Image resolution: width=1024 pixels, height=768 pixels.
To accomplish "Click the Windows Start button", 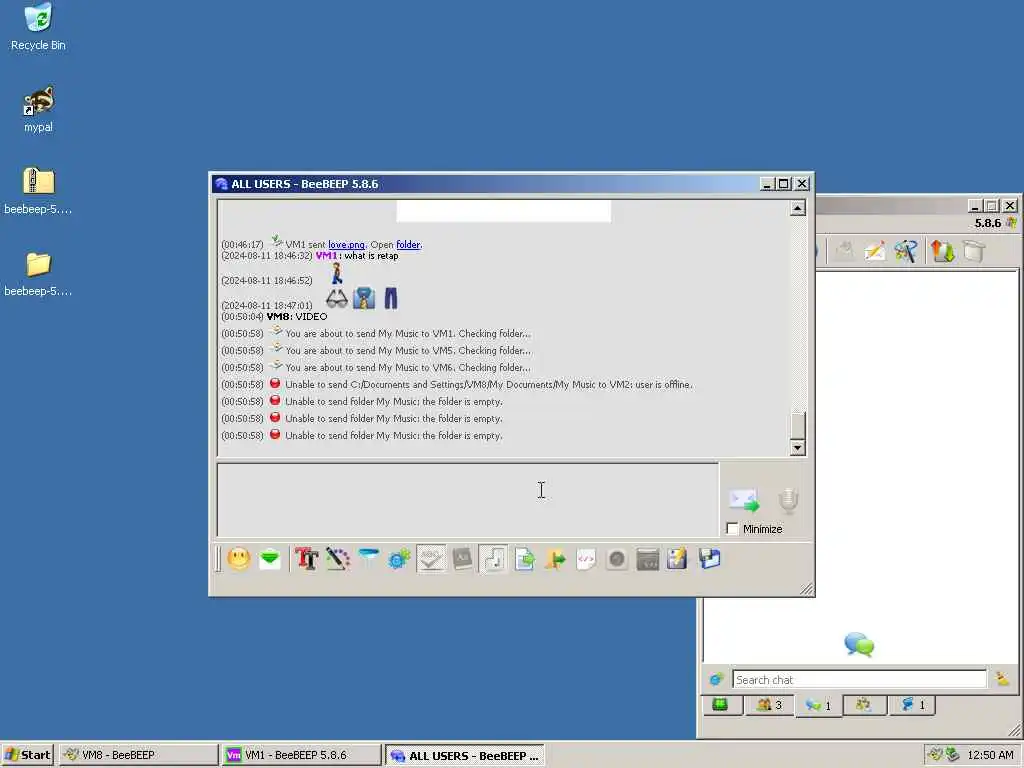I will click(x=27, y=755).
